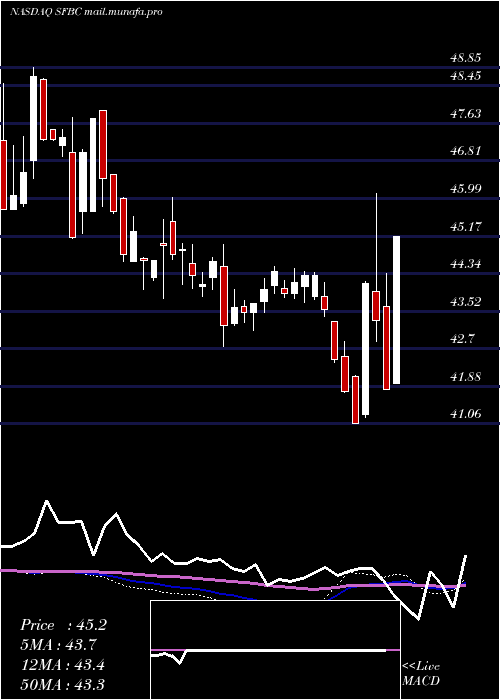Select the 46.81 price level label
The height and width of the screenshot is (700, 500).
[x=466, y=150]
